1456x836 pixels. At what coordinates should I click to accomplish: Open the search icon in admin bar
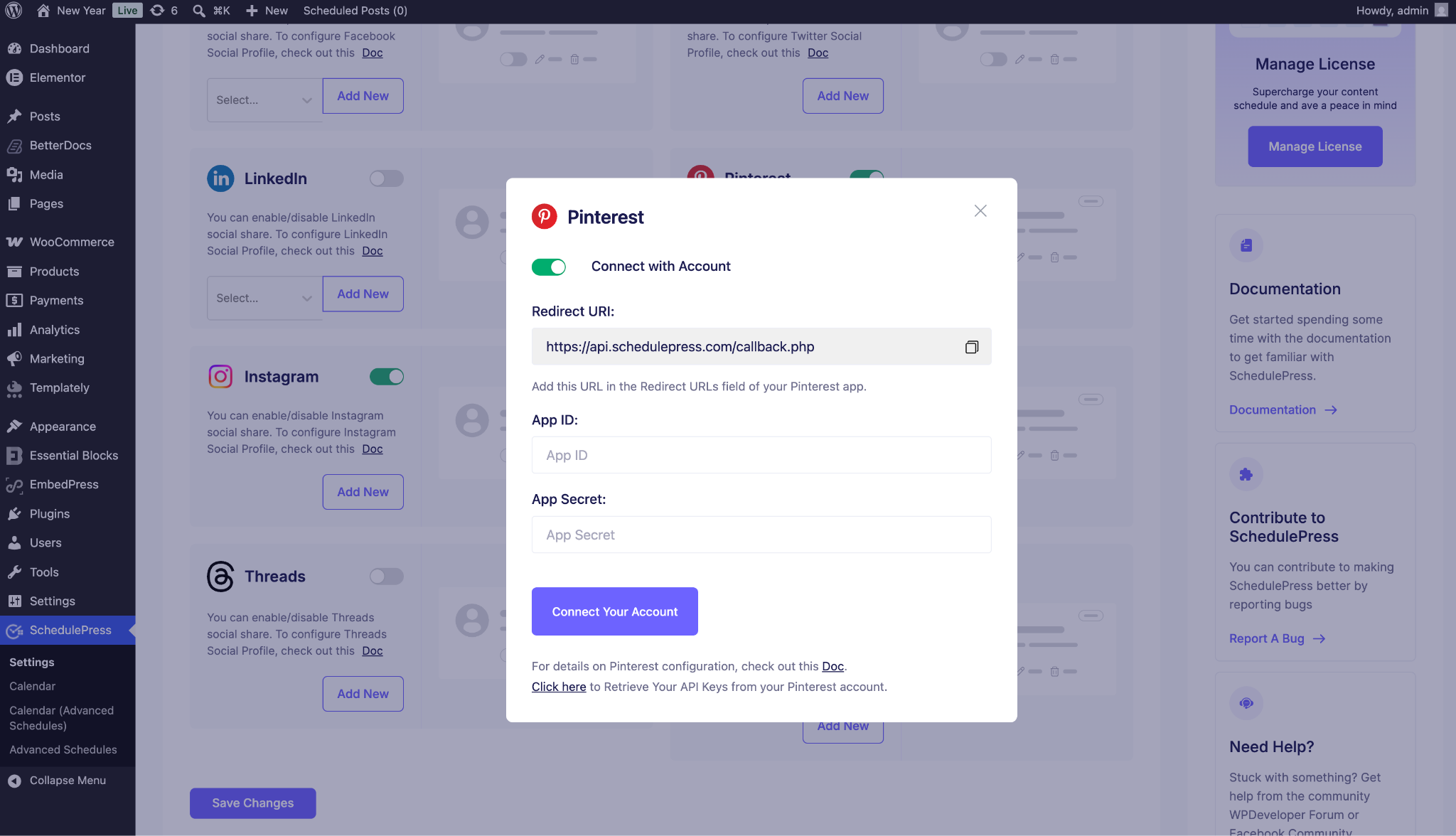(200, 11)
